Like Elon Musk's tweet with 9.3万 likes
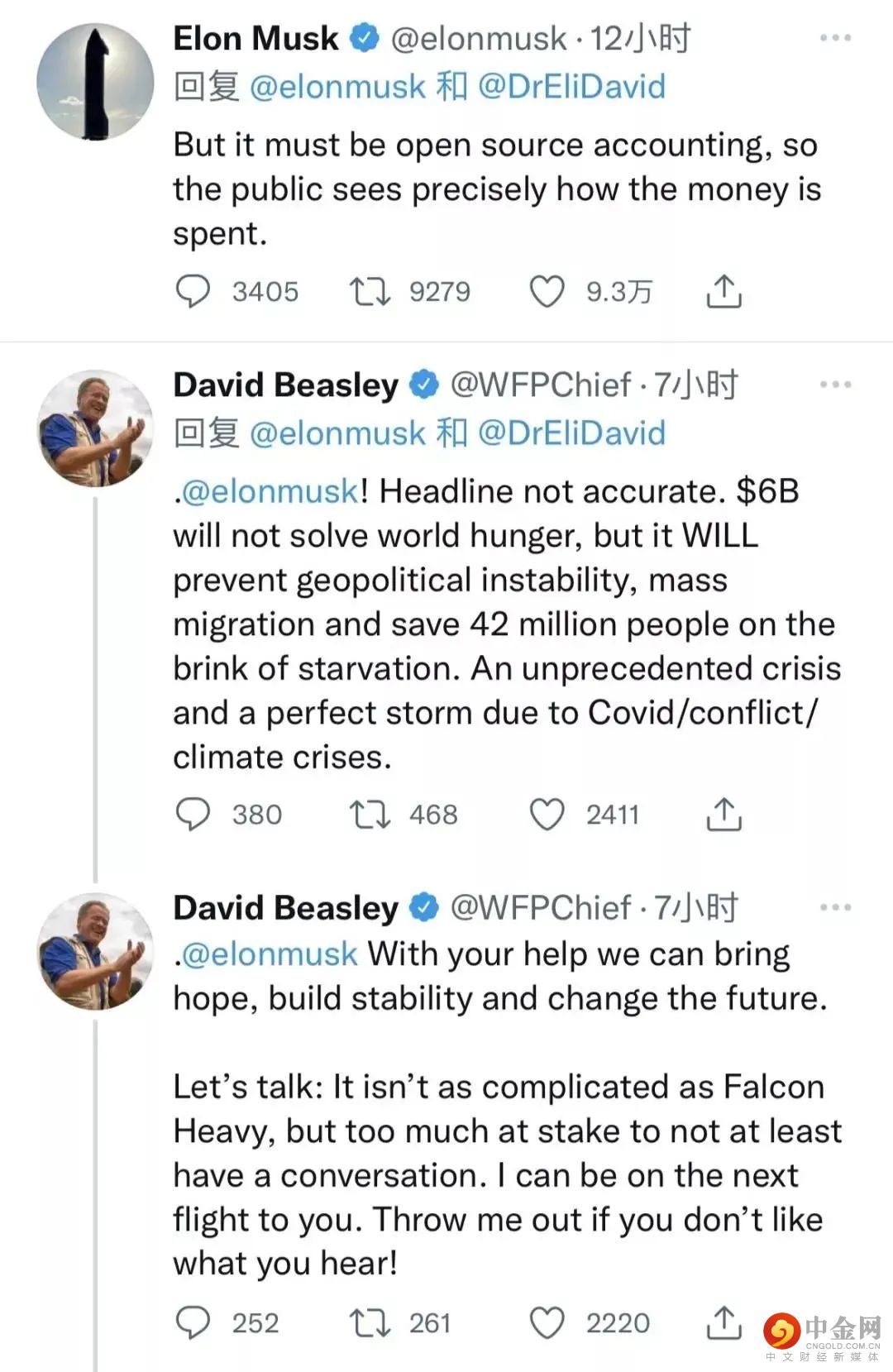The height and width of the screenshot is (1372, 893). [547, 292]
